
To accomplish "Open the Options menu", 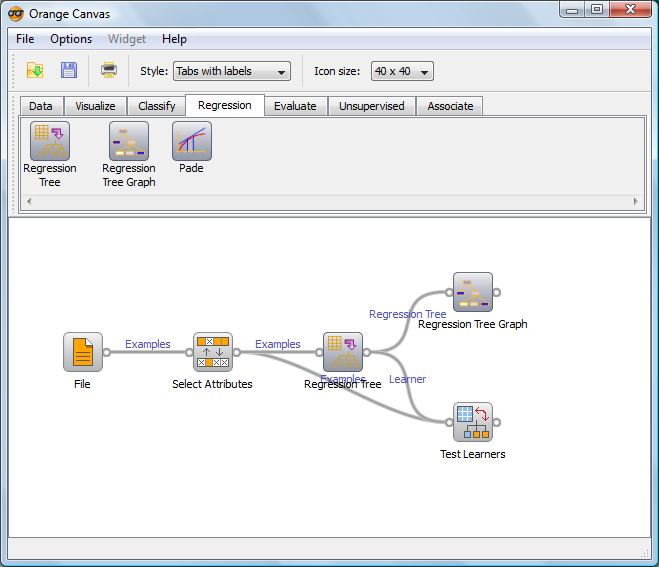I will (71, 39).
